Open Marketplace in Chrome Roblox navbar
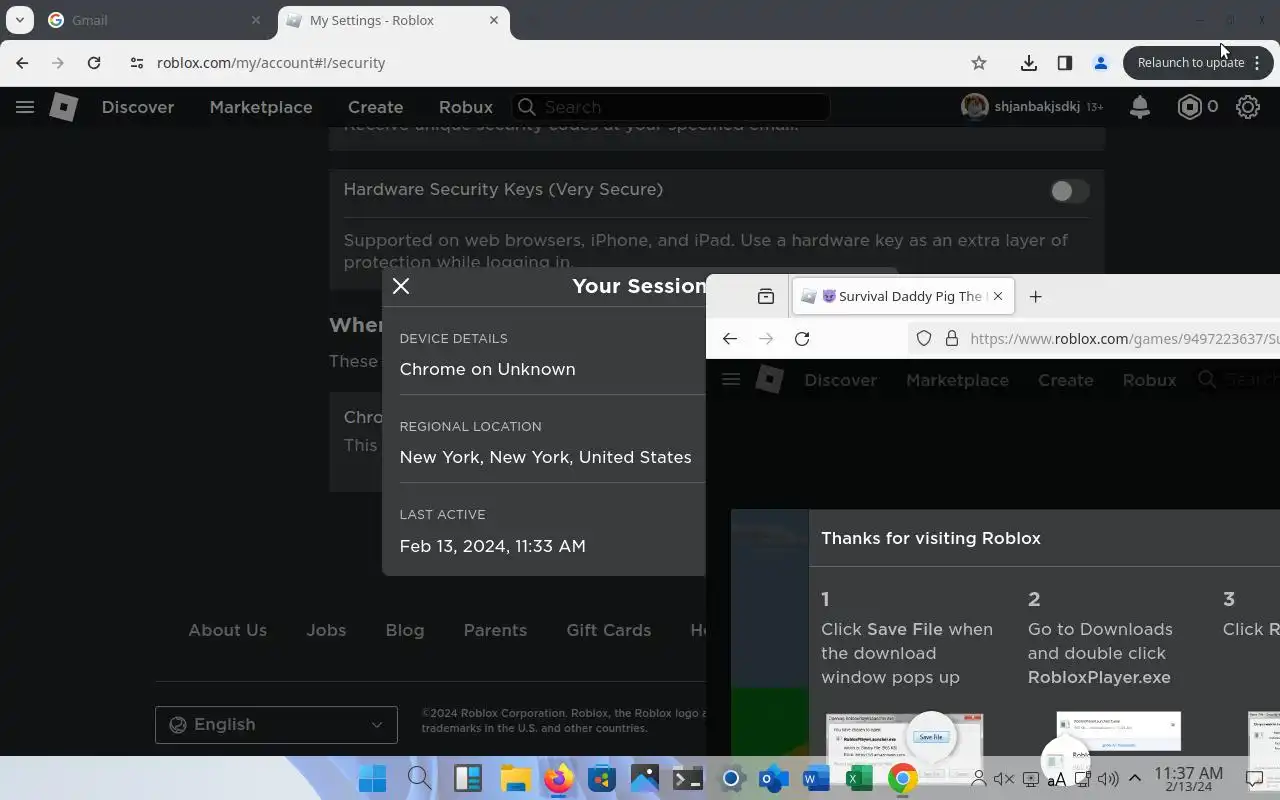The width and height of the screenshot is (1280, 800). click(x=261, y=107)
